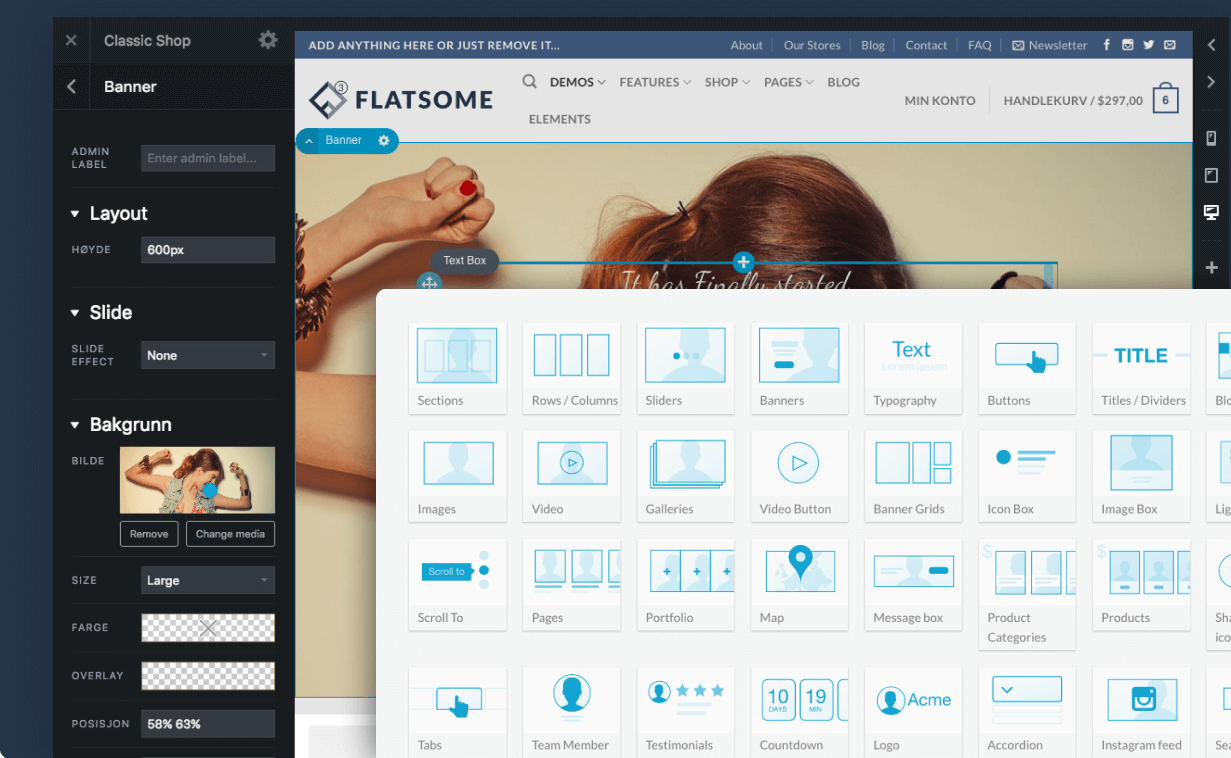Click the Admin Label input field
Viewport: 1231px width, 758px height.
click(208, 158)
